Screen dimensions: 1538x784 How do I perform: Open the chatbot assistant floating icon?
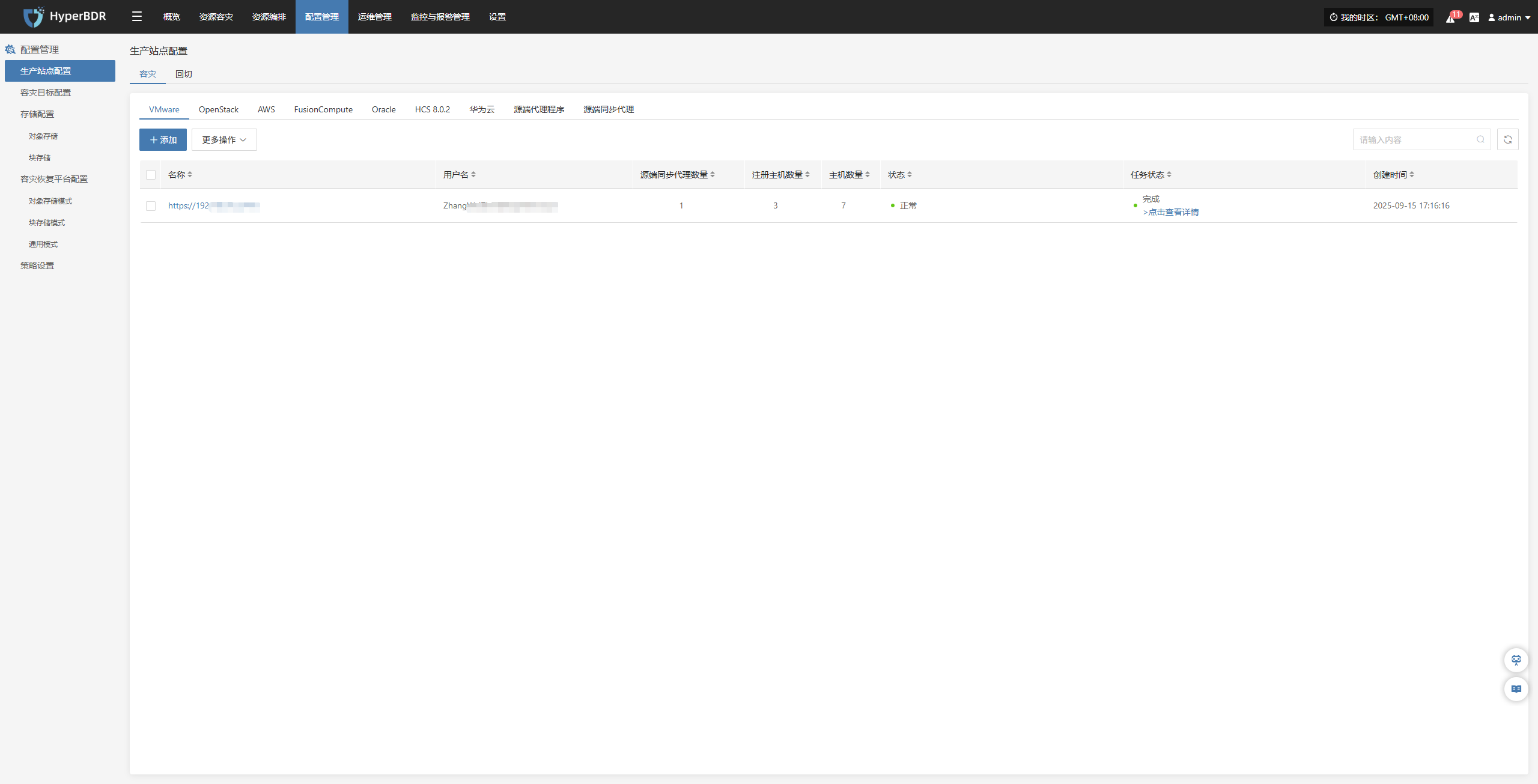pos(1516,660)
